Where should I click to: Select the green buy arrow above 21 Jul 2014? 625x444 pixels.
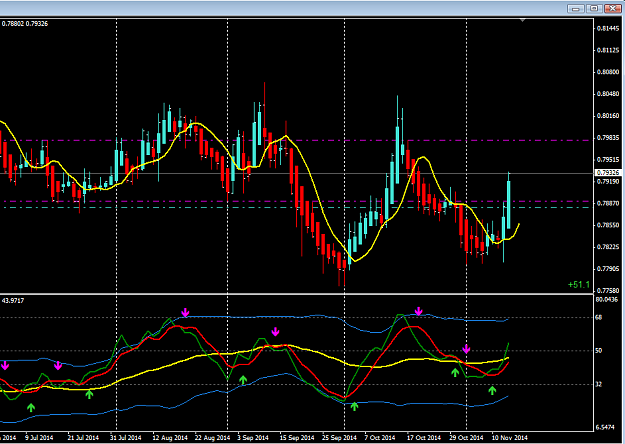pyautogui.click(x=89, y=394)
